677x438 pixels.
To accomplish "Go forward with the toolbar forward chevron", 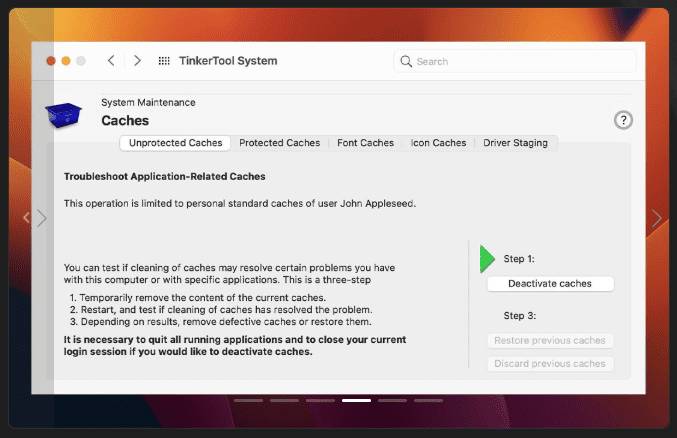I will click(x=137, y=61).
